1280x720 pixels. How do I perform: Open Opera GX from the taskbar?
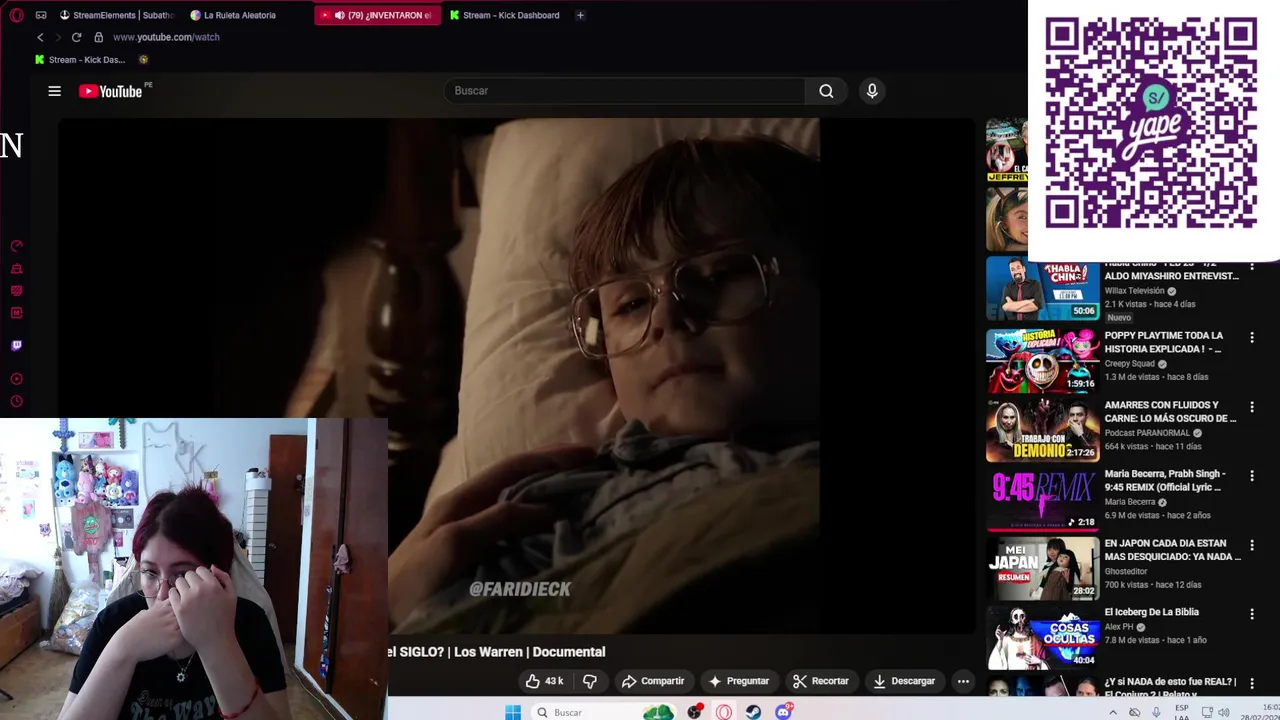[724, 712]
